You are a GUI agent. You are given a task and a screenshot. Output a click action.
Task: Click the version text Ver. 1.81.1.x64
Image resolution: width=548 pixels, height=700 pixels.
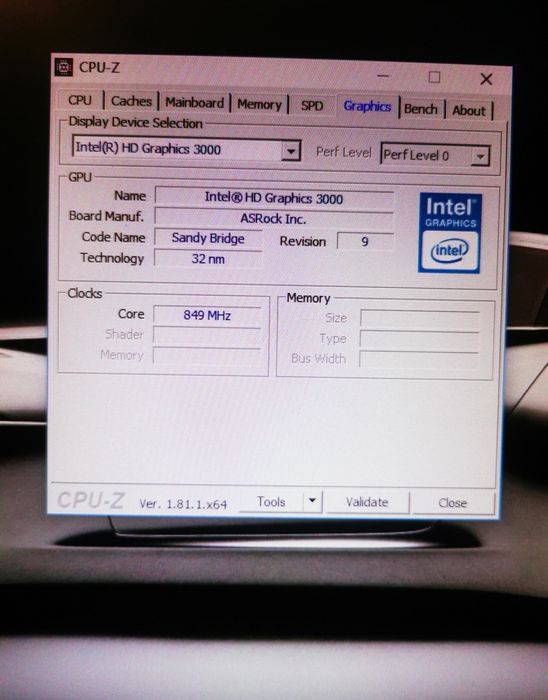click(x=183, y=504)
